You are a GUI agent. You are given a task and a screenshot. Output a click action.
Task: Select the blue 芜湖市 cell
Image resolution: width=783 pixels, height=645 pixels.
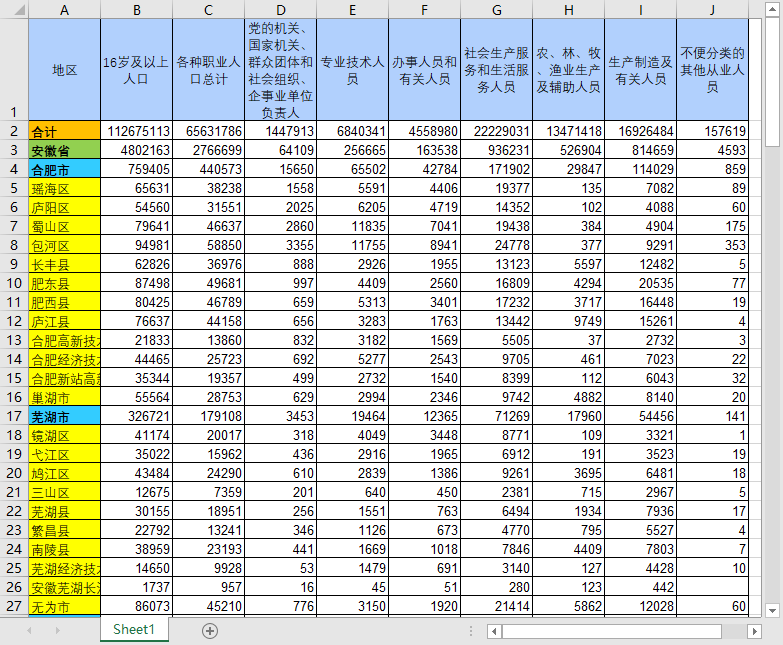click(x=64, y=416)
